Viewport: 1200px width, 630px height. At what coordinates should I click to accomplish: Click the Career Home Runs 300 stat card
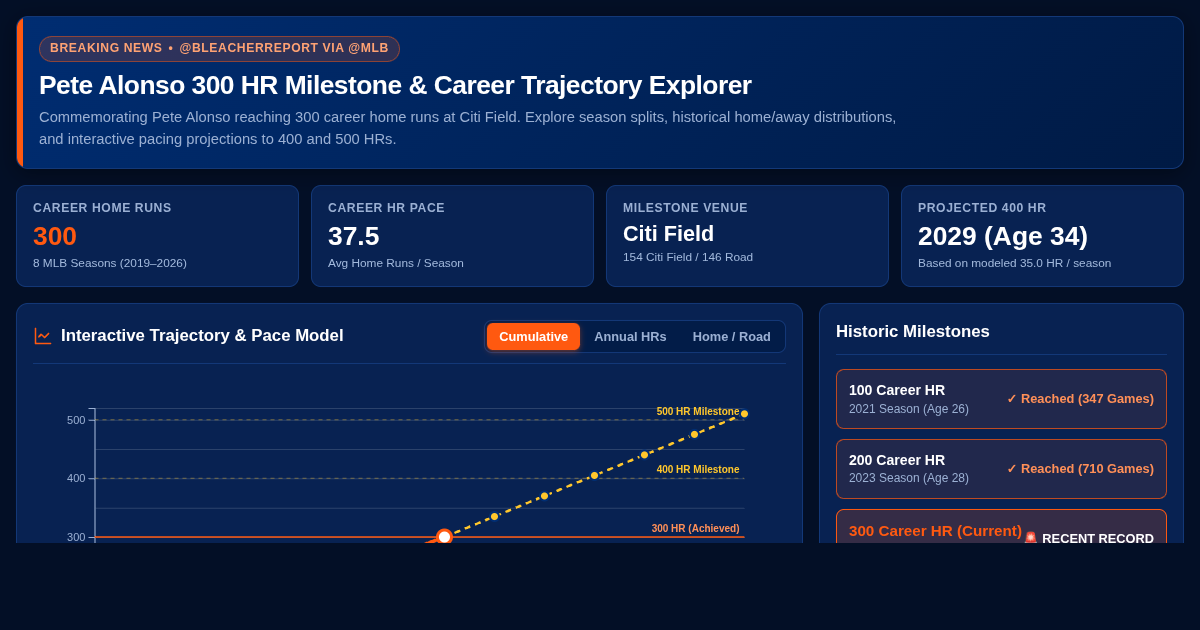click(x=157, y=236)
